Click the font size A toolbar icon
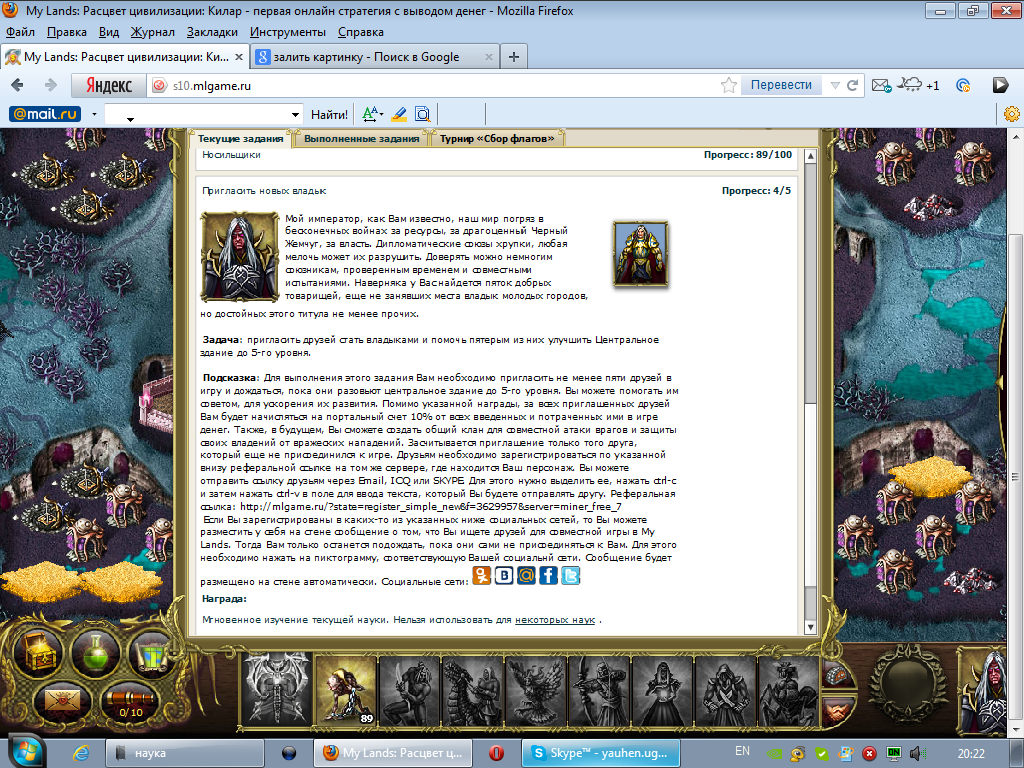The image size is (1024, 768). (x=372, y=114)
